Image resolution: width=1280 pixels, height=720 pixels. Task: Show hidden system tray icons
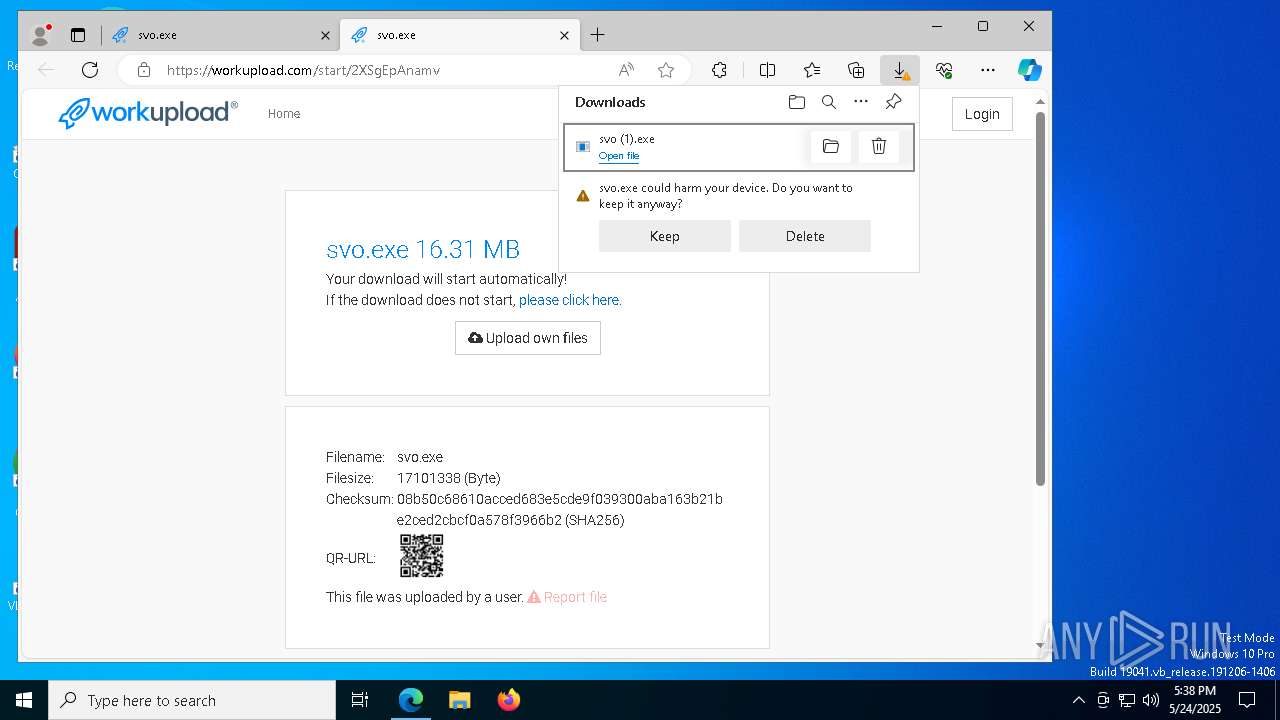(x=1078, y=700)
